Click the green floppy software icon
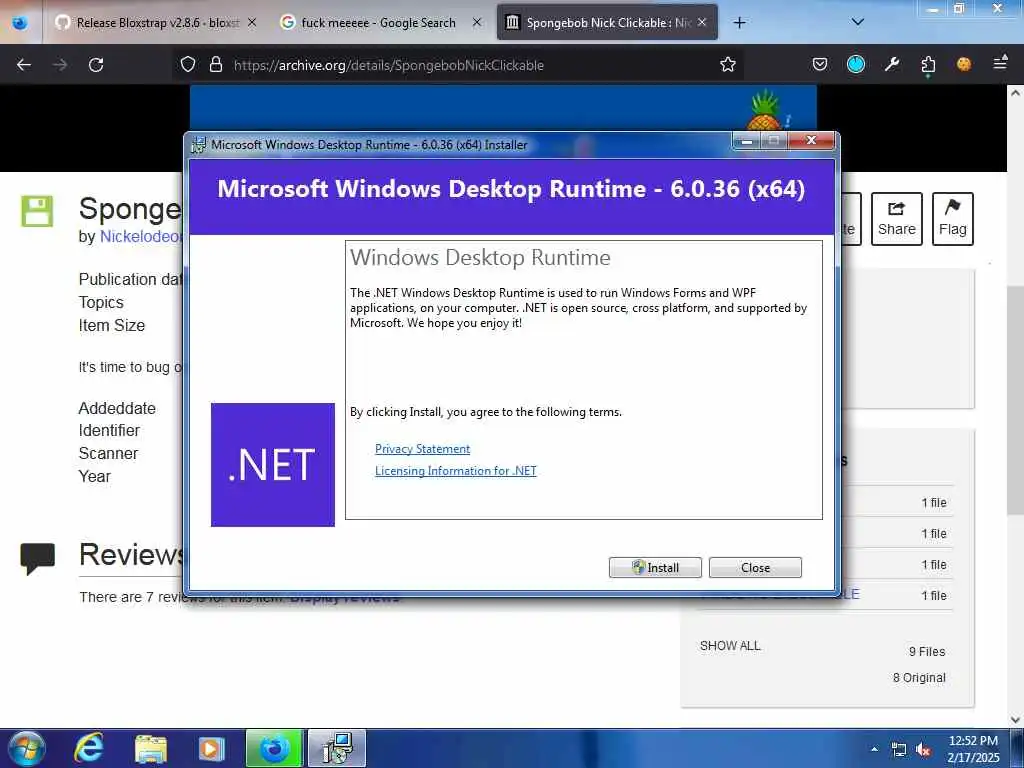The height and width of the screenshot is (768, 1024). point(37,211)
